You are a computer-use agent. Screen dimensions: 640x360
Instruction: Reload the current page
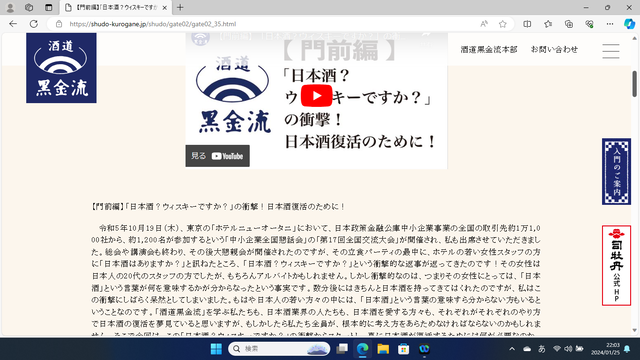tap(33, 24)
